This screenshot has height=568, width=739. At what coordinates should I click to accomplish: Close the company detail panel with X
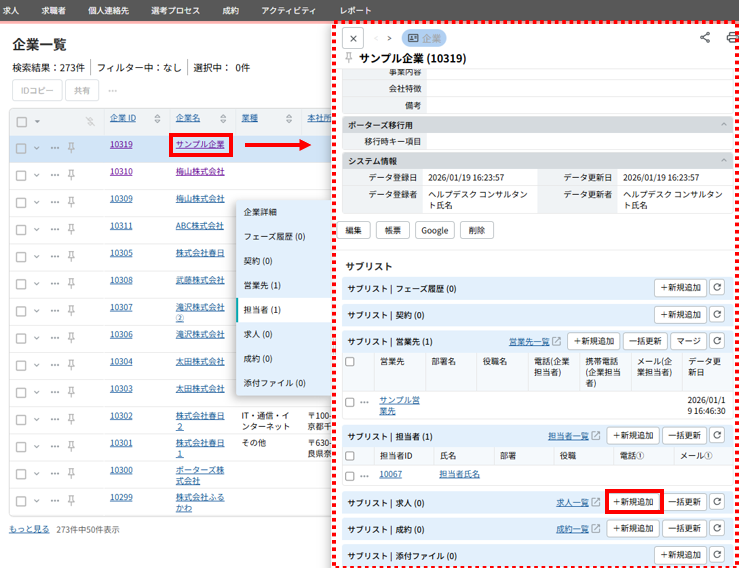(x=353, y=38)
